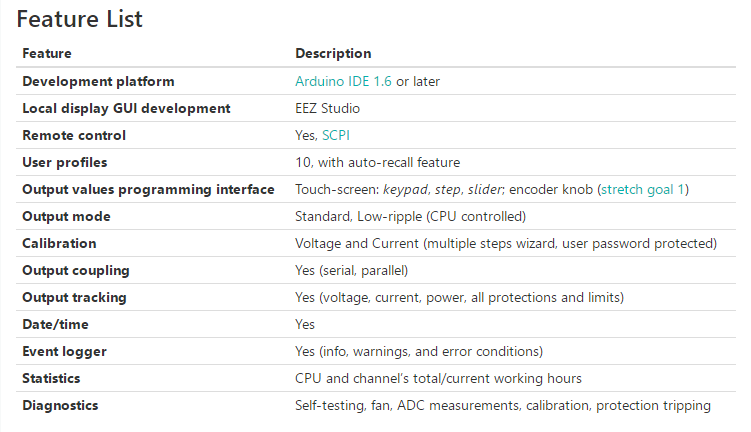Screen dimensions: 751x432
Task: Click the Remote control row label
Action: pos(74,136)
